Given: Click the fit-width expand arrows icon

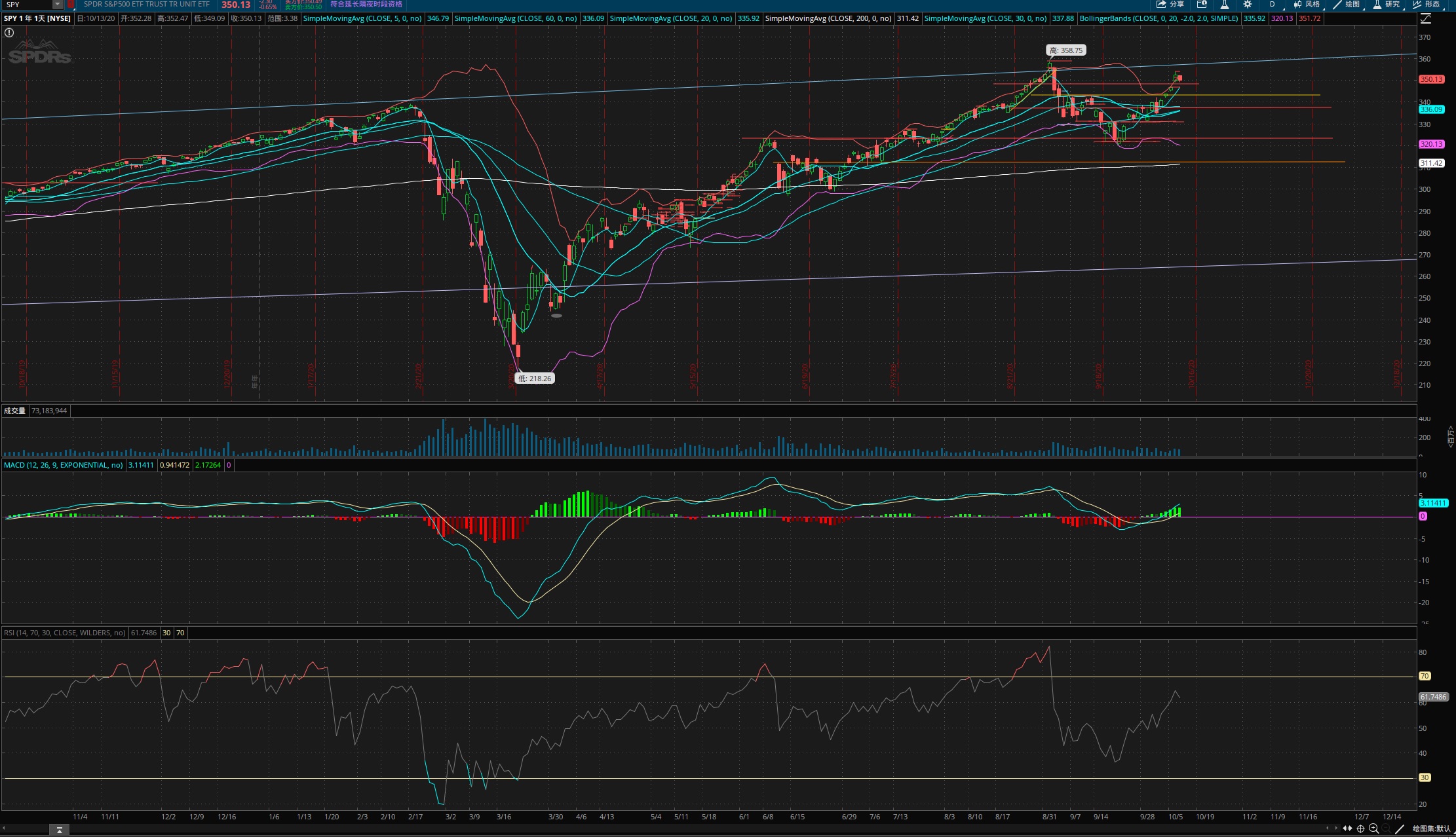Looking at the screenshot, I should click(x=1347, y=829).
